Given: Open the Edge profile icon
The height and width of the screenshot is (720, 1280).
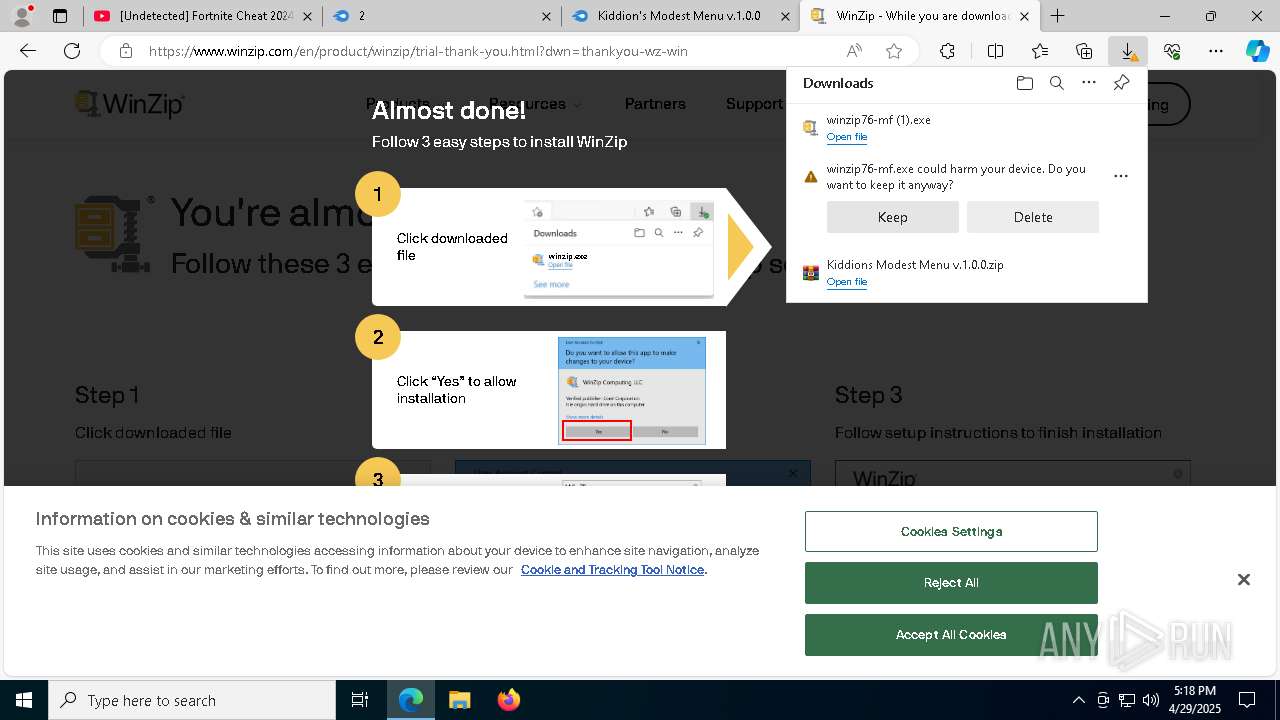Looking at the screenshot, I should [x=22, y=16].
